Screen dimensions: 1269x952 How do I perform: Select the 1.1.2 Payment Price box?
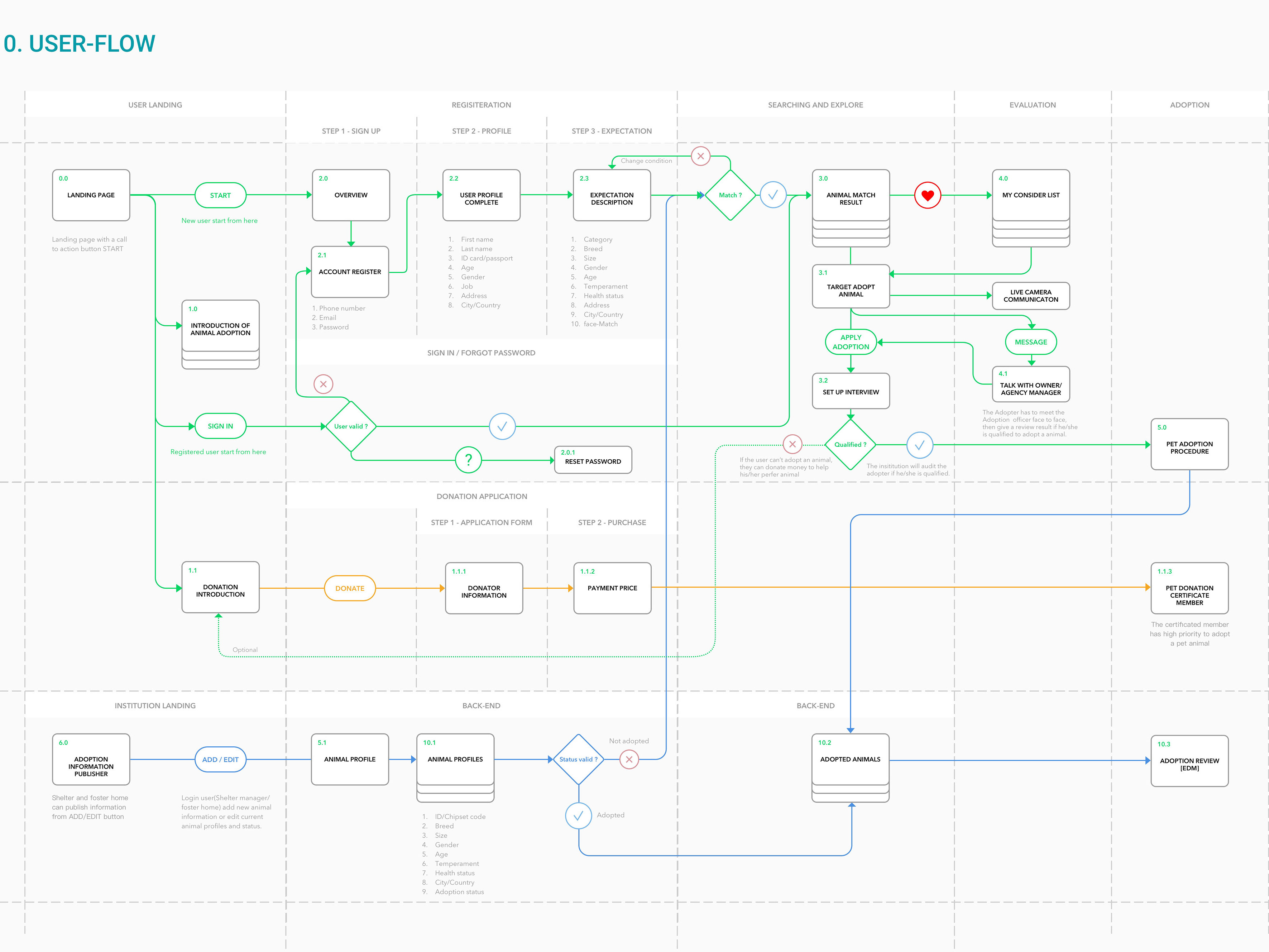tap(612, 588)
